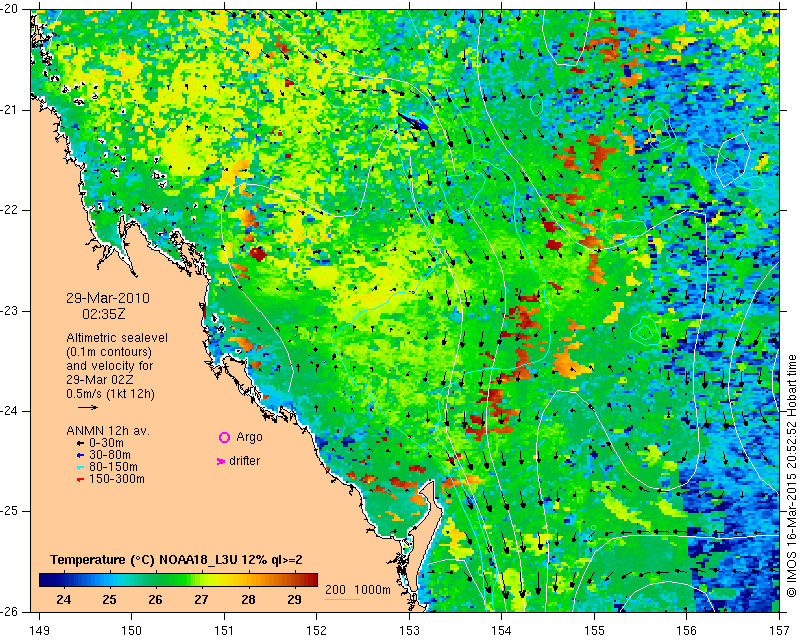Click the temperature color bar at 29
Image resolution: width=800 pixels, height=640 pixels.
tap(294, 580)
